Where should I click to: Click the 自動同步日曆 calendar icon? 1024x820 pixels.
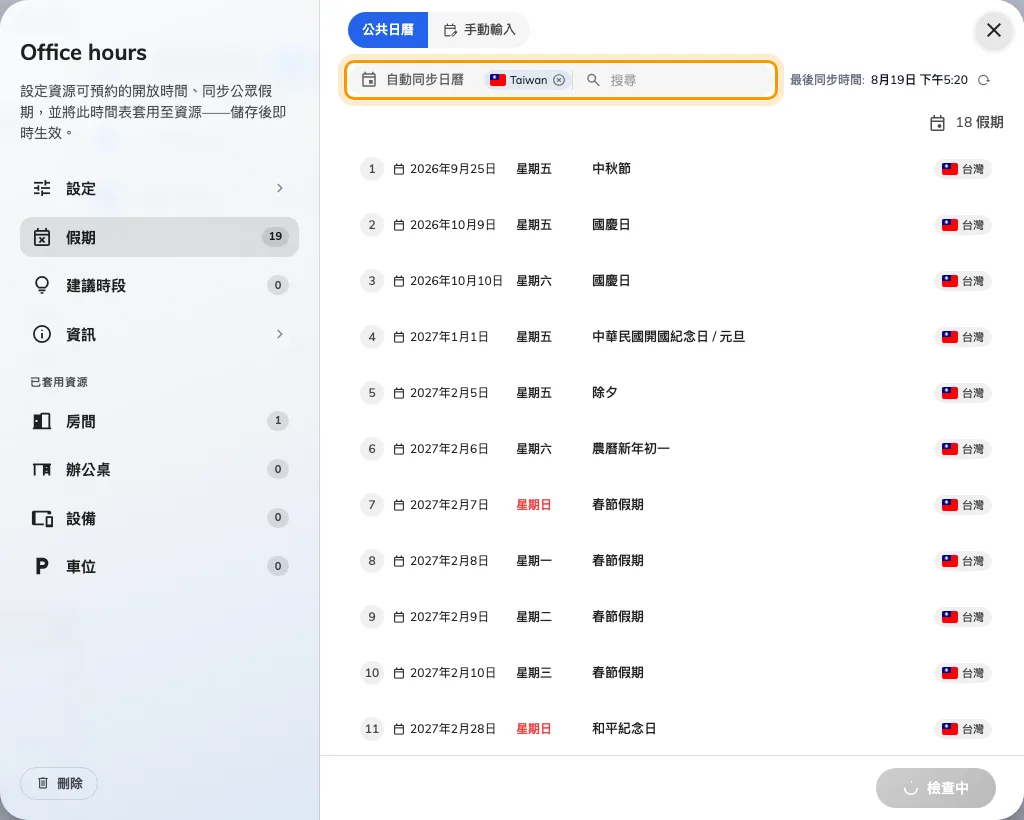(x=369, y=80)
